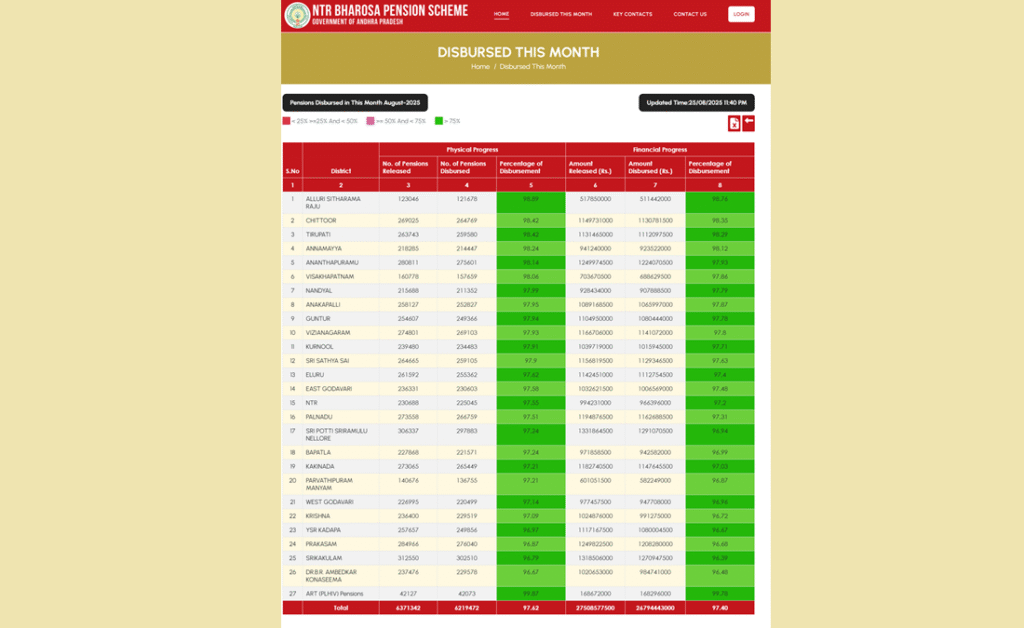
Task: Click the Andhra Pradesh government emblem logo
Action: pos(297,15)
